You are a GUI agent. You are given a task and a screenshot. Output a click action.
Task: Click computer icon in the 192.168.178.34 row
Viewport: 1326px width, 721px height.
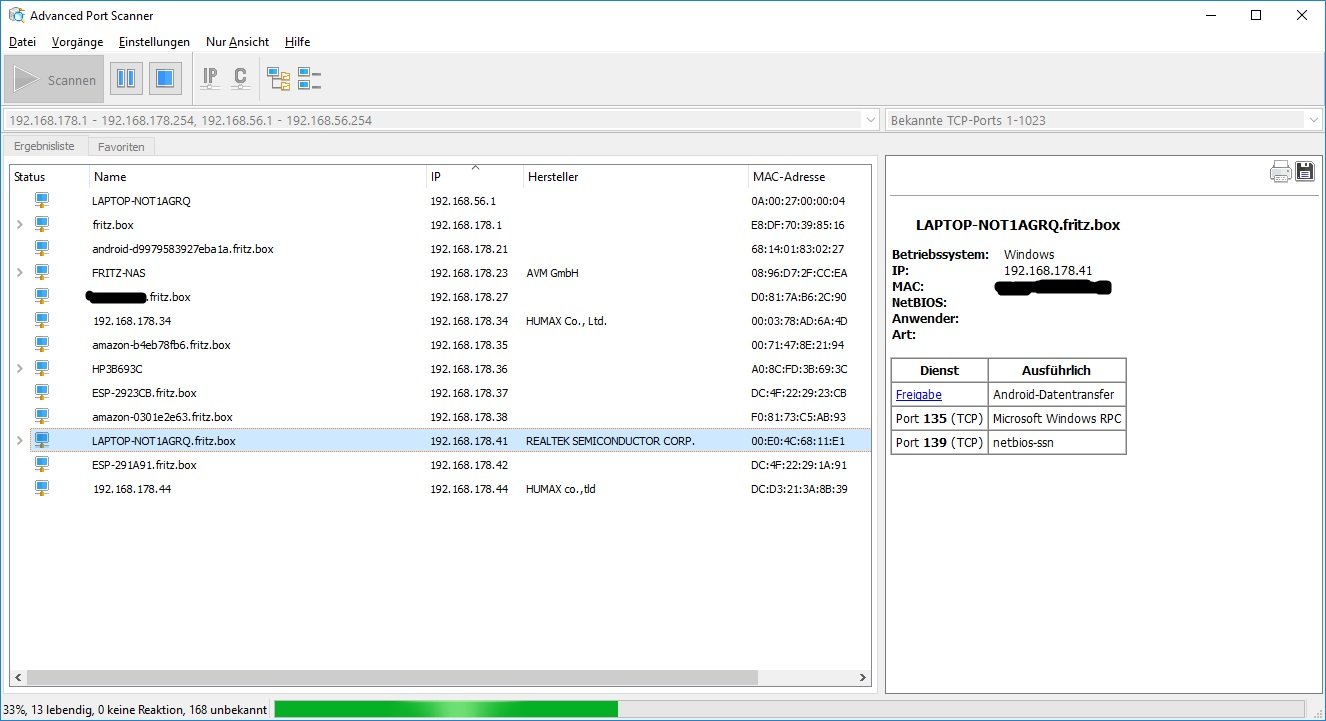[x=42, y=320]
